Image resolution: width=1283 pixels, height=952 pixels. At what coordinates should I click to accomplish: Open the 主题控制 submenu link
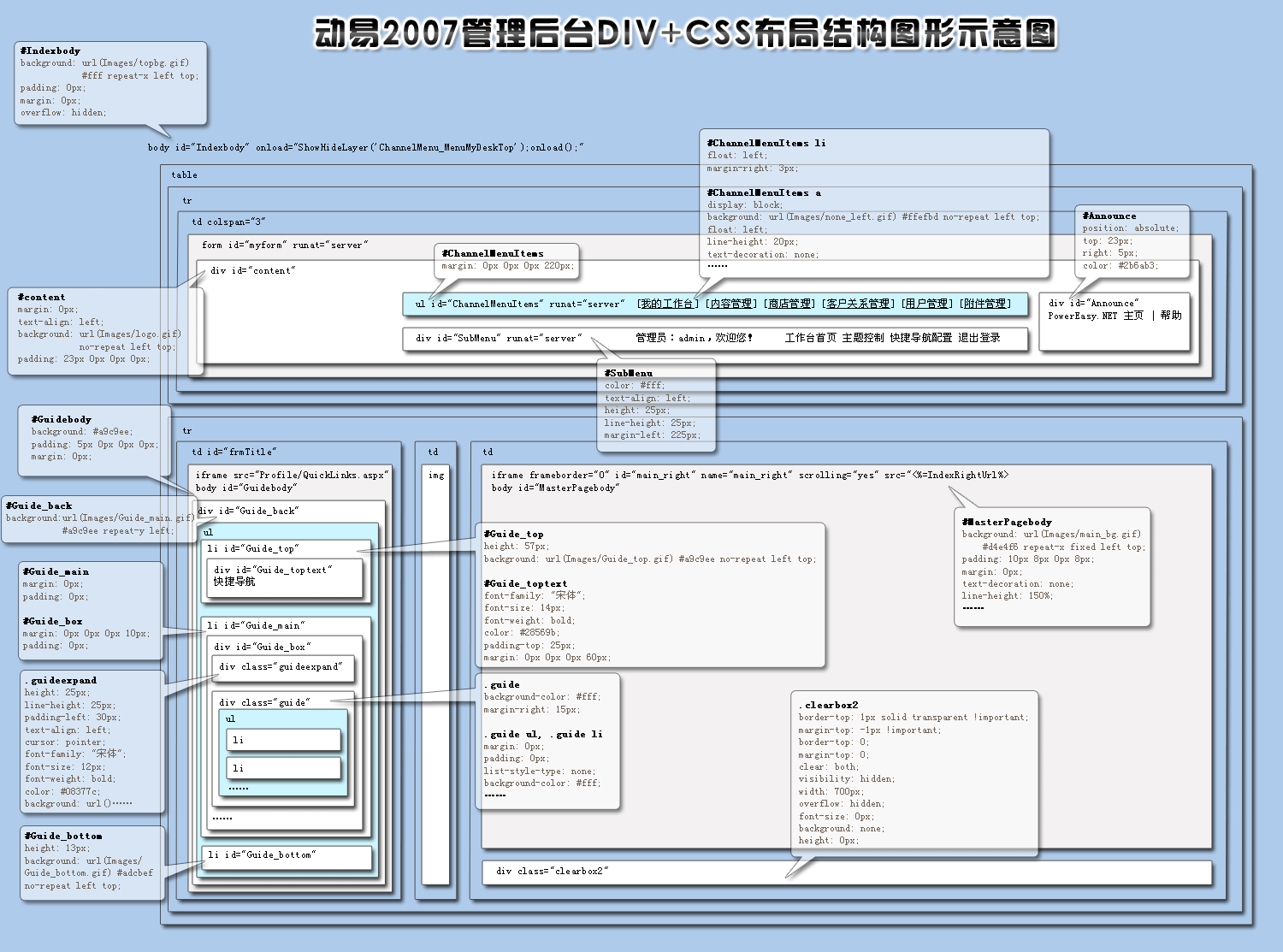862,338
